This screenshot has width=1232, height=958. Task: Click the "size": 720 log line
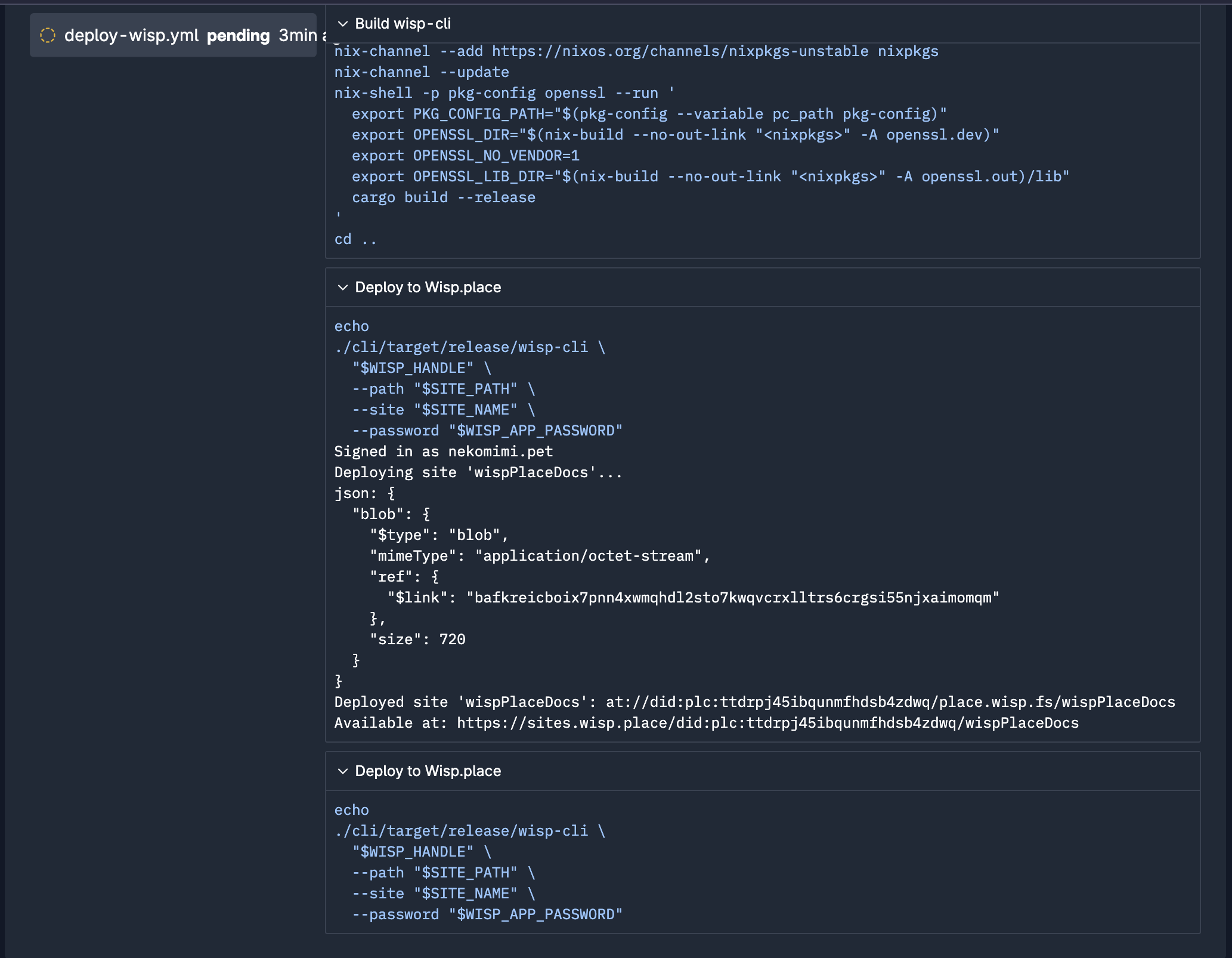coord(417,639)
